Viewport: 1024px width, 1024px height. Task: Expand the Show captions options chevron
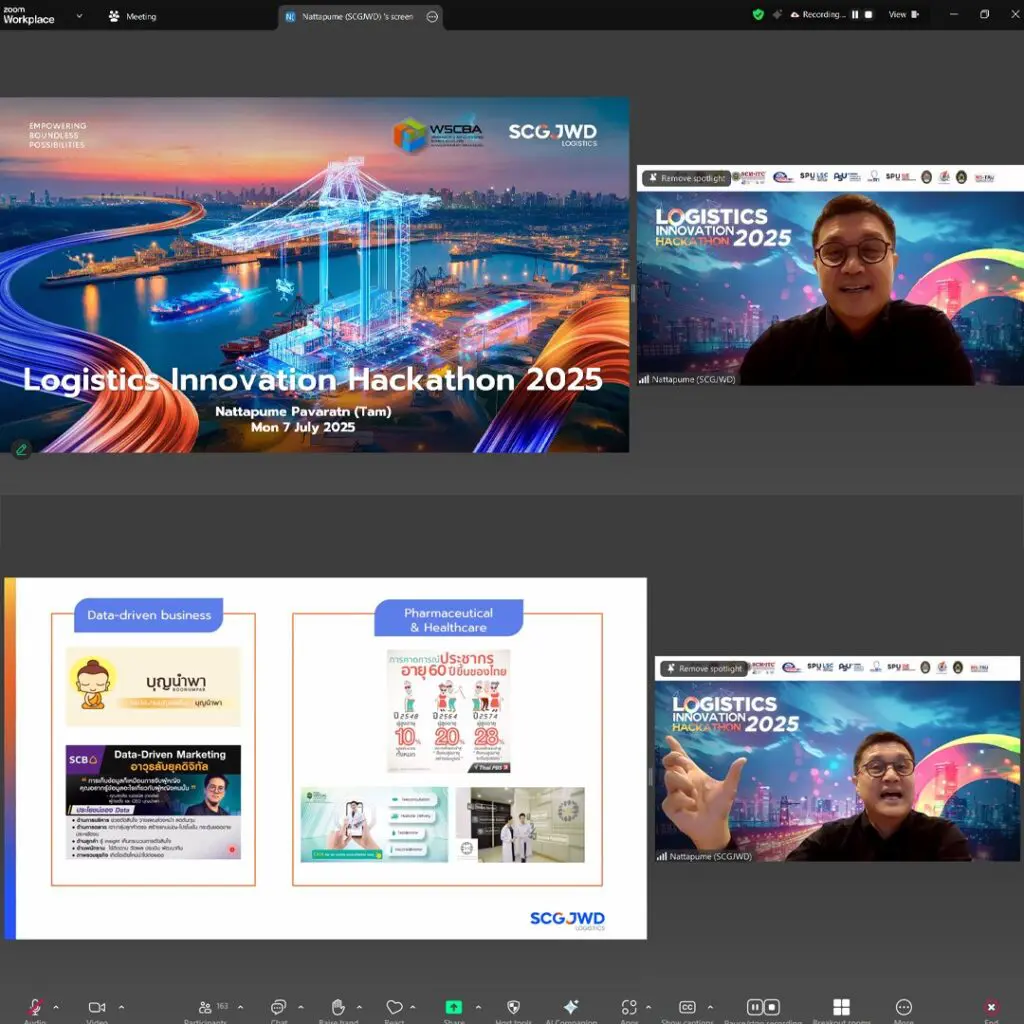point(710,1007)
